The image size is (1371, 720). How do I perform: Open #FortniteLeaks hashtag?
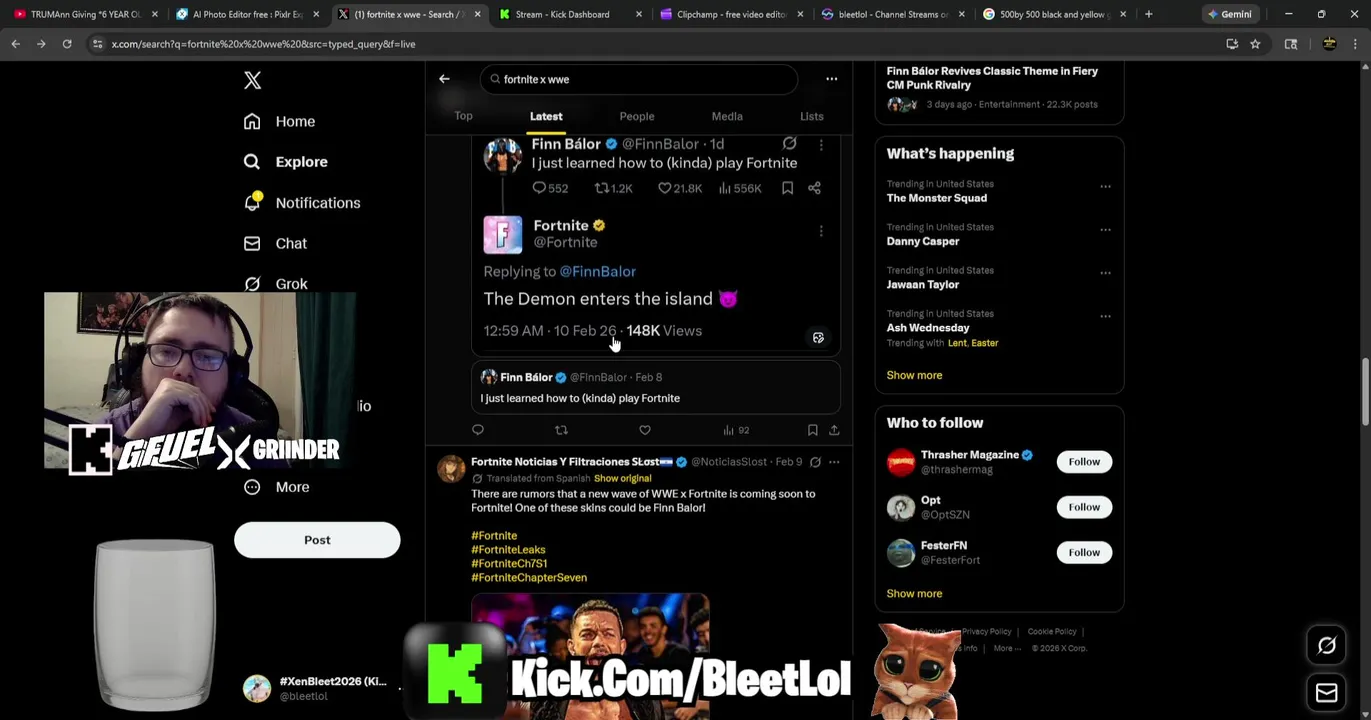(x=508, y=550)
